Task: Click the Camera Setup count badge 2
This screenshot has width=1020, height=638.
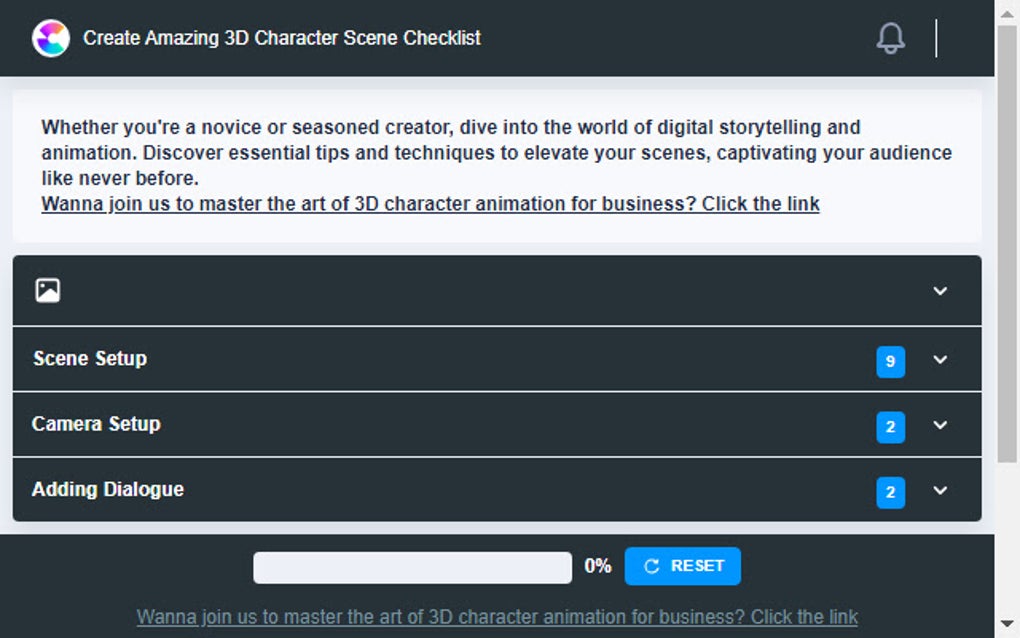Action: 890,427
